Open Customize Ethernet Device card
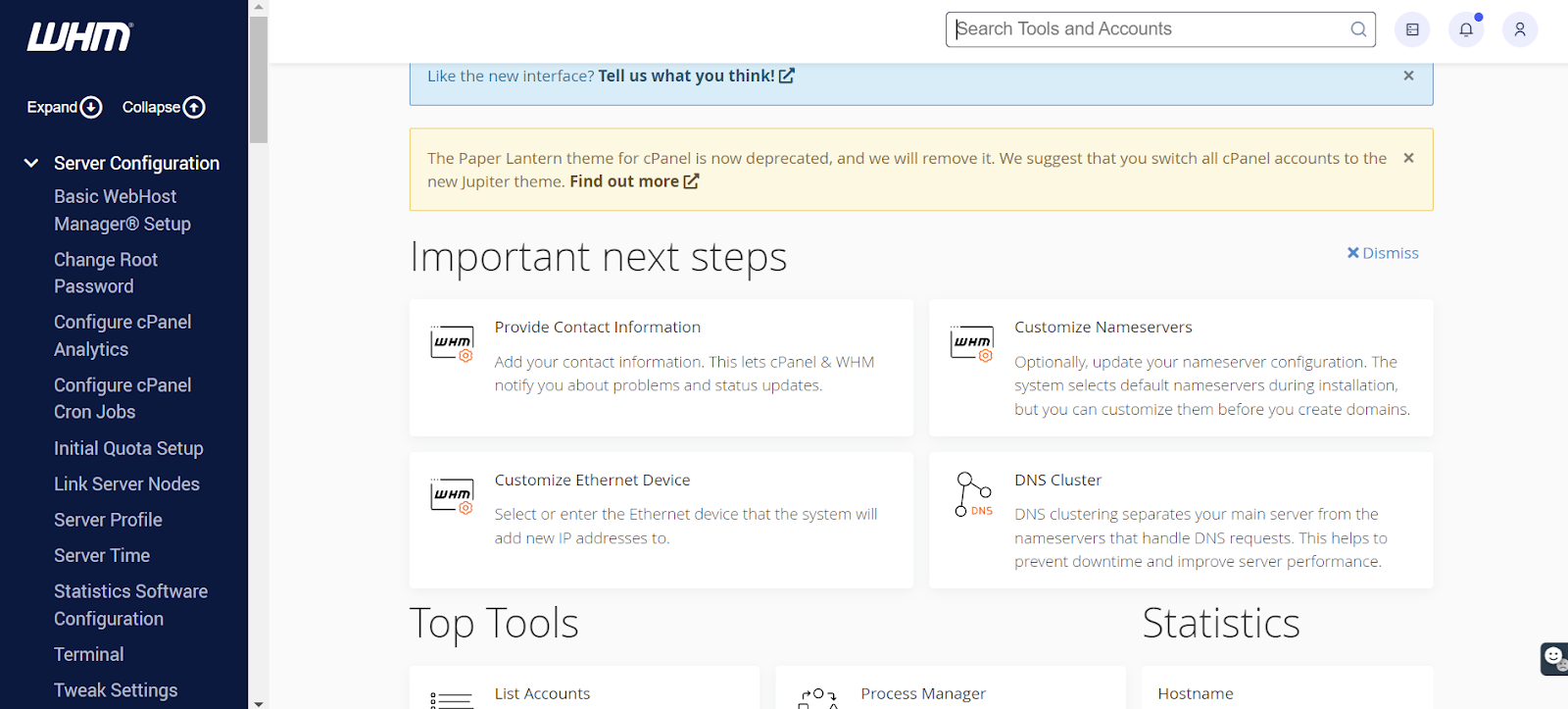Viewport: 1568px width, 709px height. 661,520
